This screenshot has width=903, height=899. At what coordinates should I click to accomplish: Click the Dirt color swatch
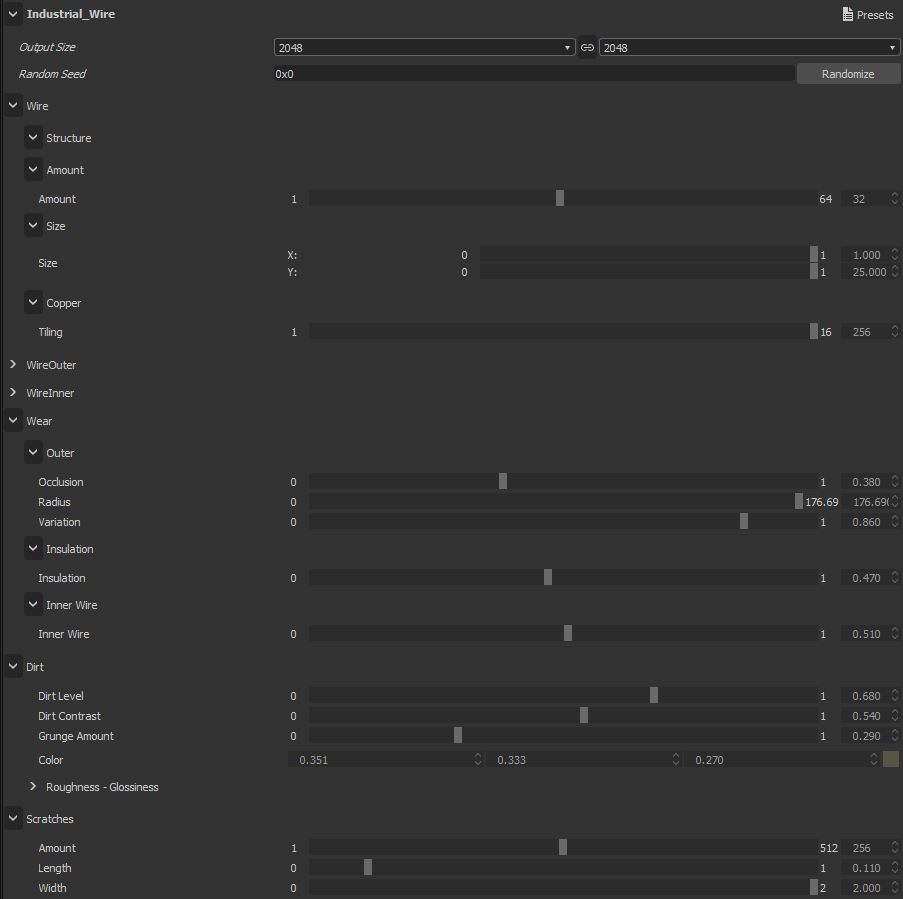pos(890,759)
